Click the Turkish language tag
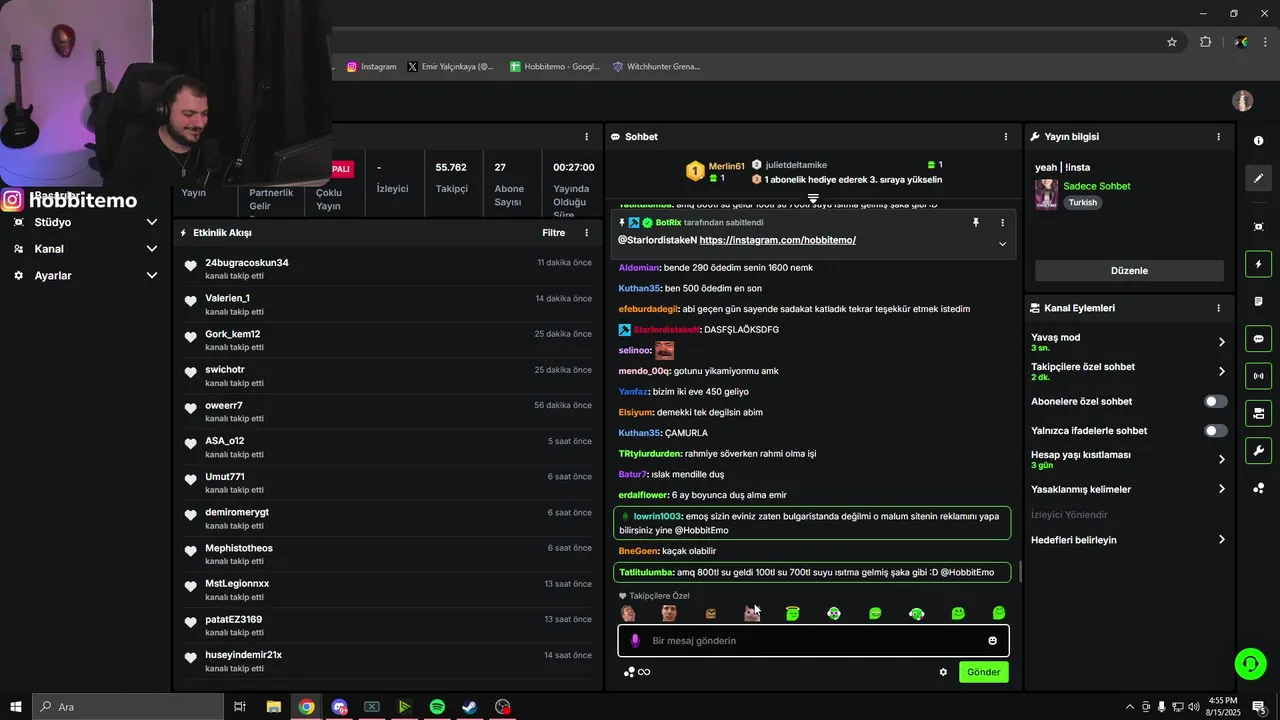Viewport: 1280px width, 720px height. point(1082,203)
